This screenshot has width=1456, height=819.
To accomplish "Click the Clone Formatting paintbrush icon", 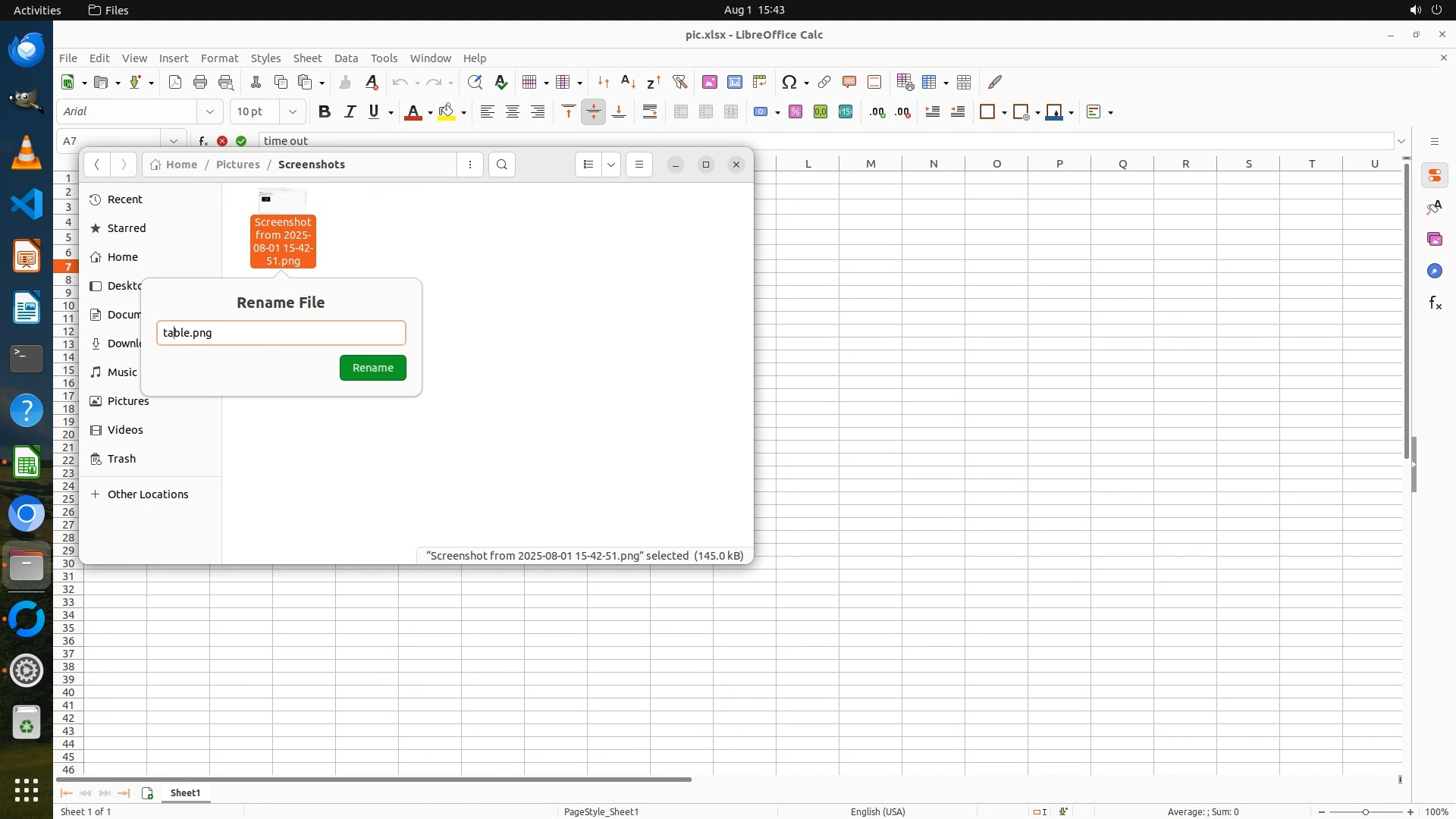I will [x=345, y=82].
